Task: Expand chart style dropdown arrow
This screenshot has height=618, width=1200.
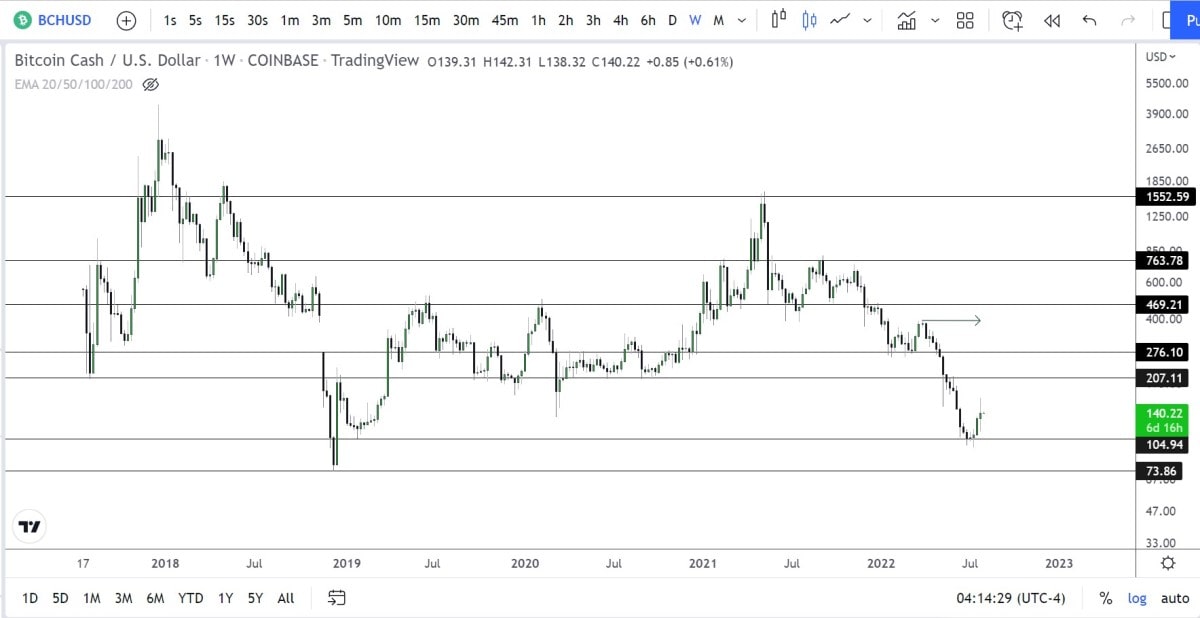Action: 867,20
